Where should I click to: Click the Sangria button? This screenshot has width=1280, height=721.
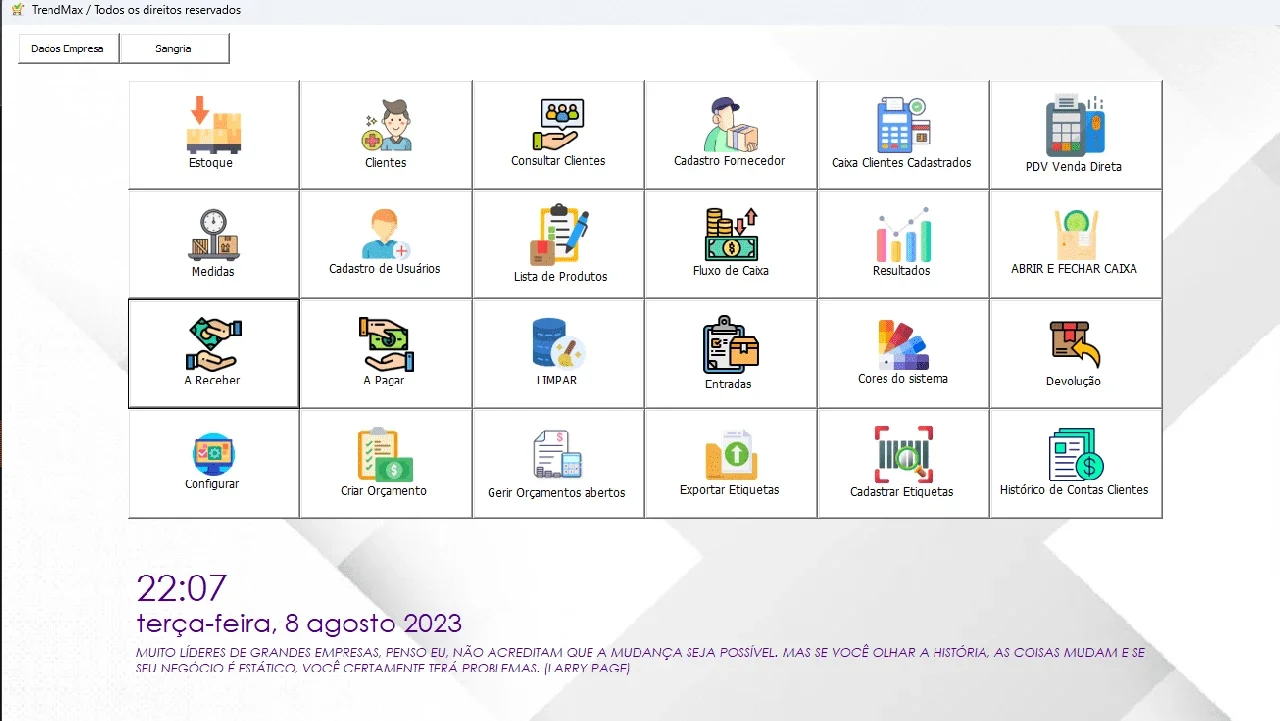tap(174, 48)
